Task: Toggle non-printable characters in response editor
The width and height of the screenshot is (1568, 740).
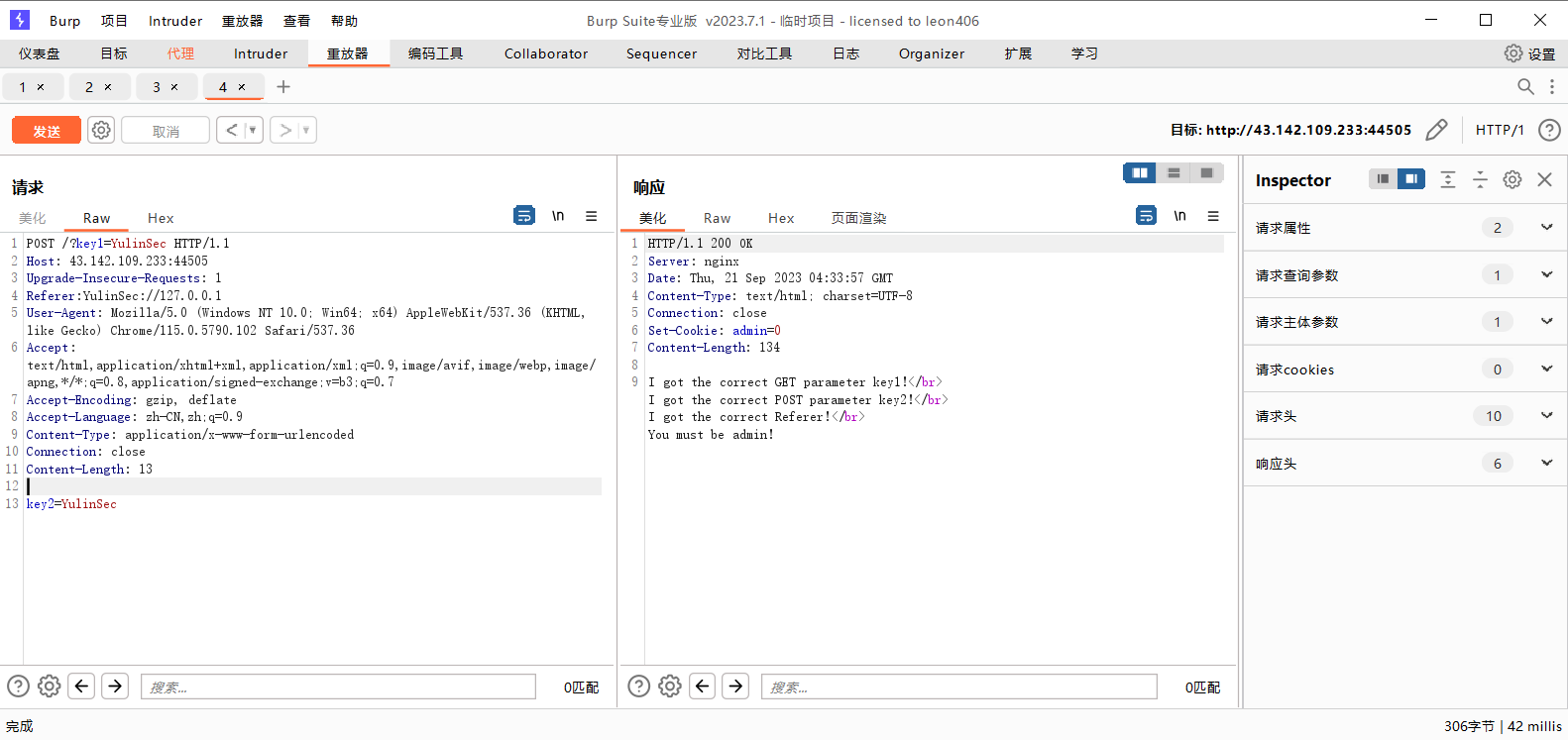Action: click(1179, 215)
